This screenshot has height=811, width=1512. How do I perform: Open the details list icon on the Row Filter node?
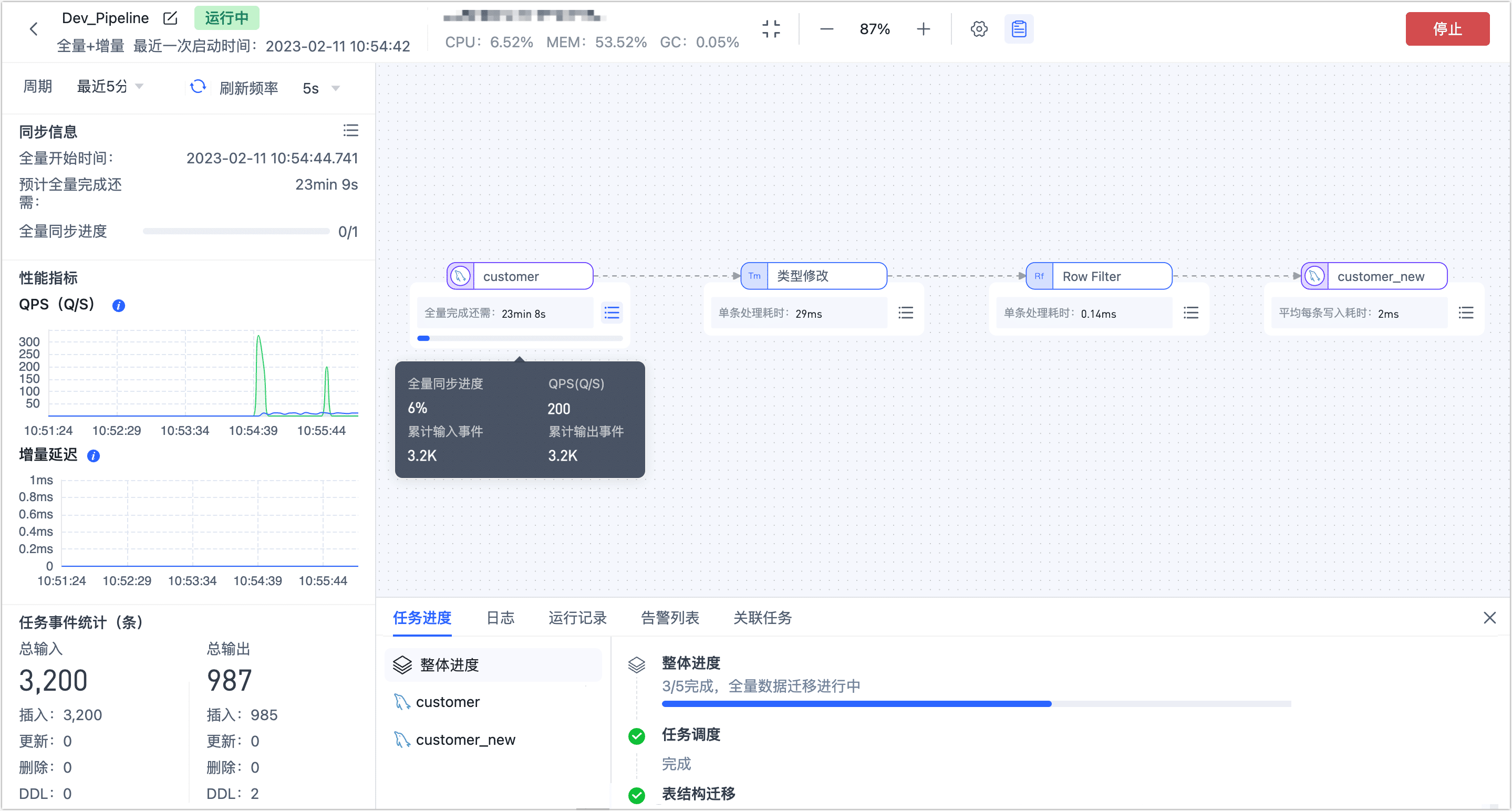(1191, 313)
